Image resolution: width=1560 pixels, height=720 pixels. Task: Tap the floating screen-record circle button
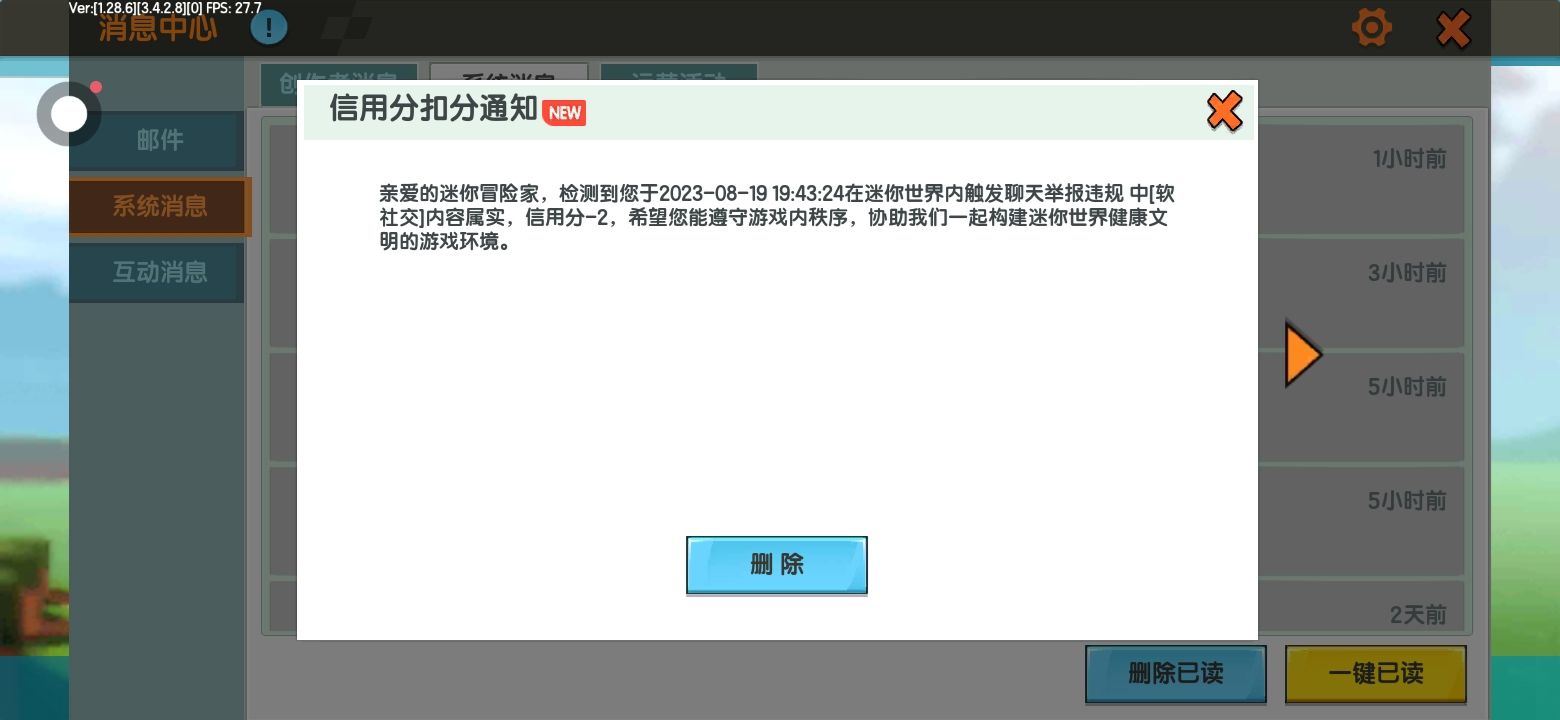click(69, 114)
